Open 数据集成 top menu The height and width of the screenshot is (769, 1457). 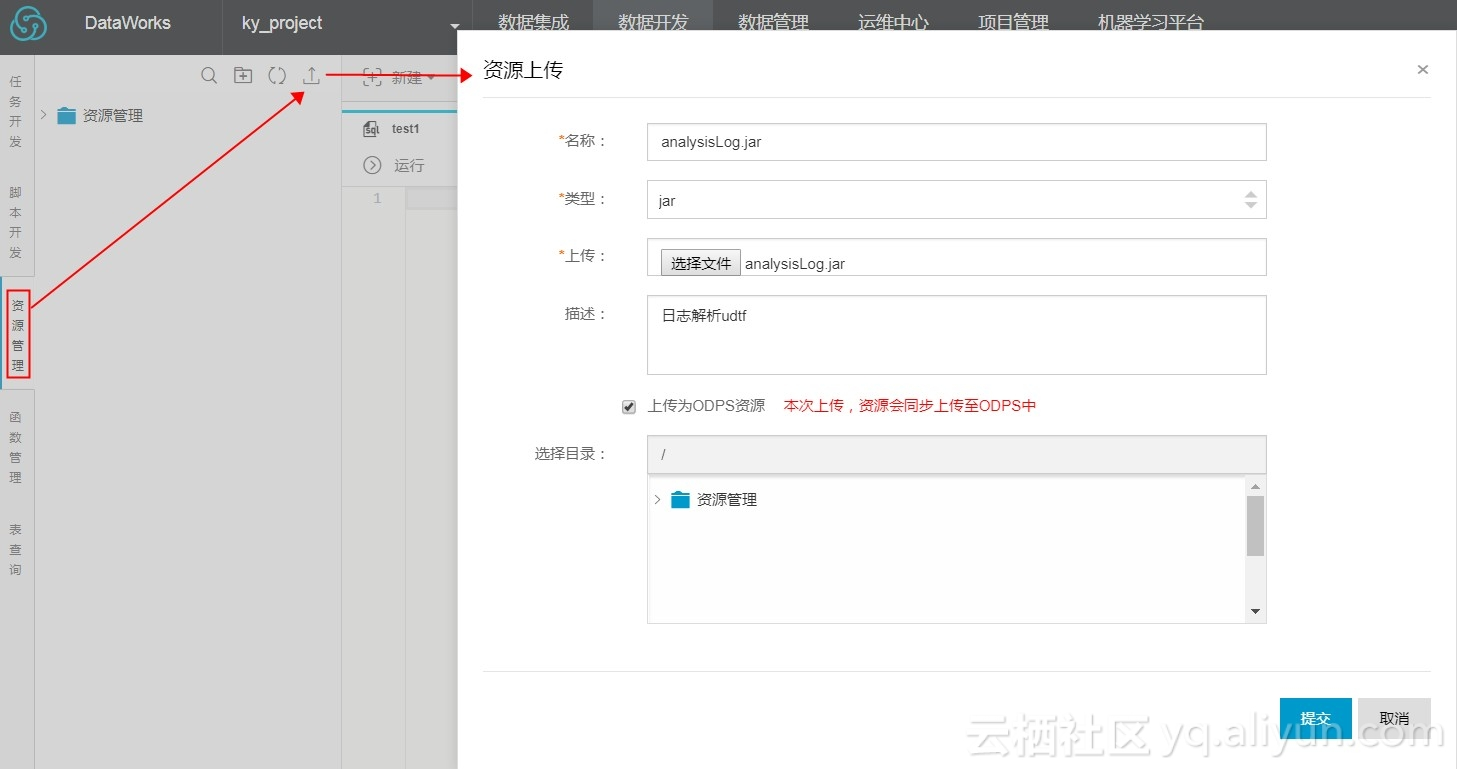(533, 23)
